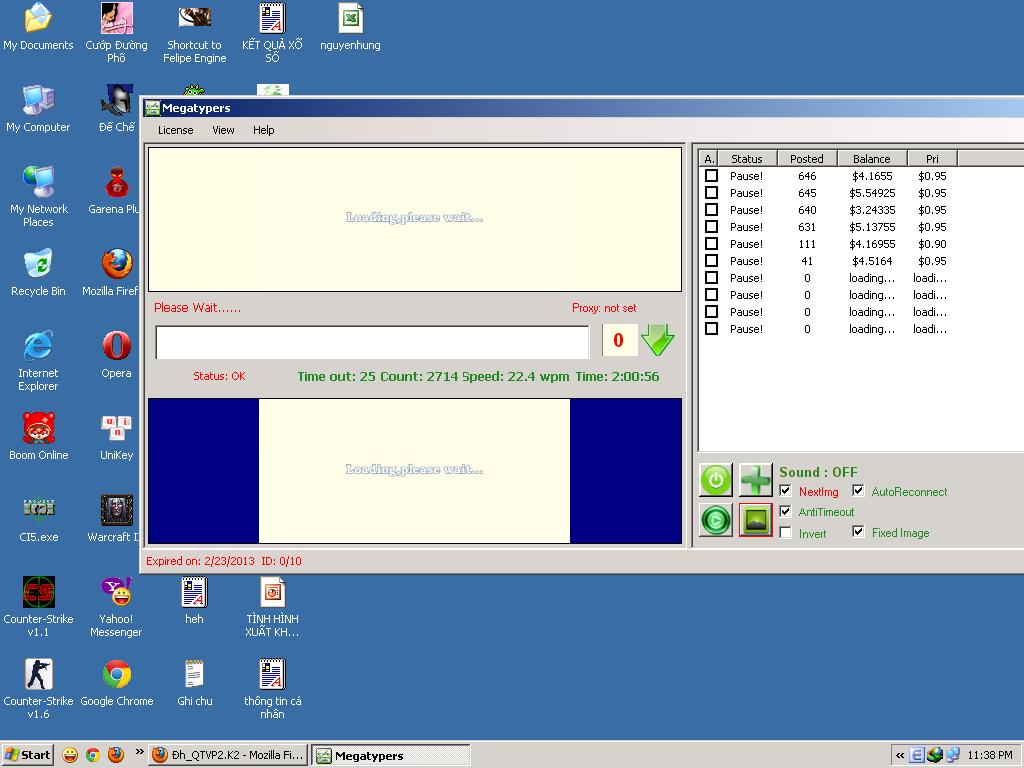
Task: Disable the AutoReconnect checkbox
Action: [858, 491]
